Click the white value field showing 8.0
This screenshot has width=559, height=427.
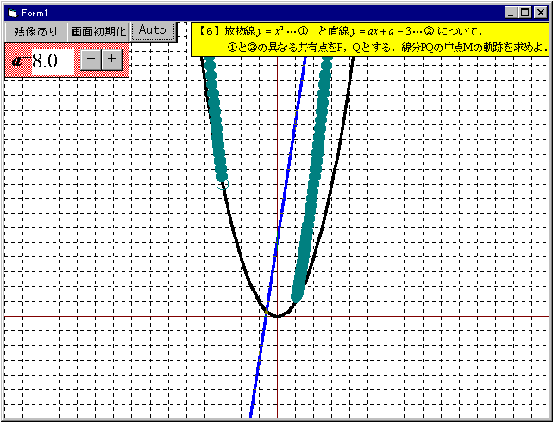[x=53, y=61]
